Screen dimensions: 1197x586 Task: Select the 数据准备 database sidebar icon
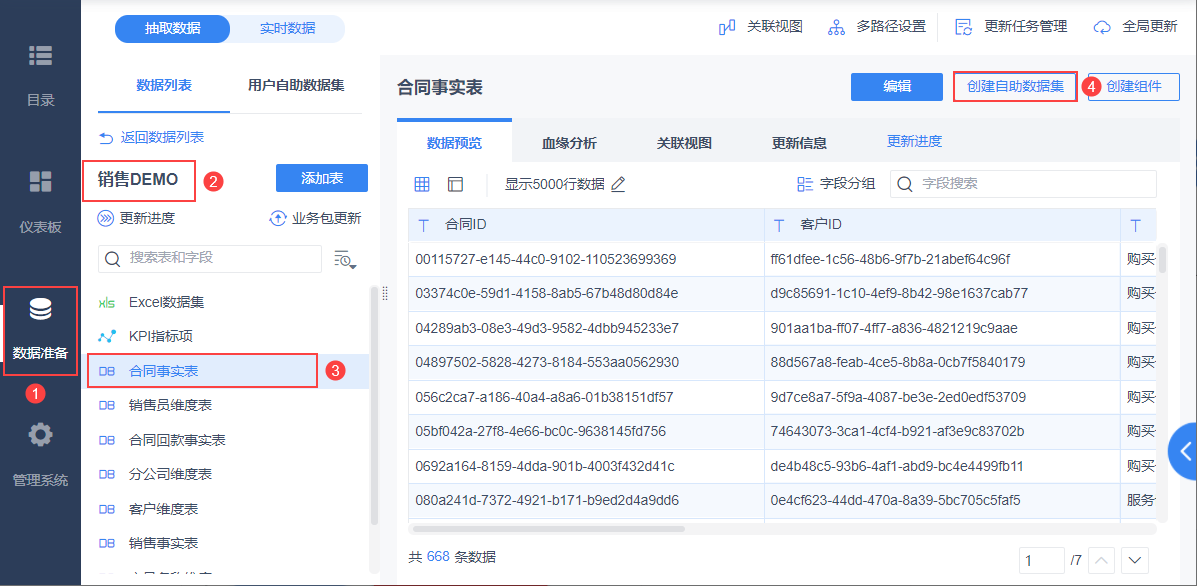point(40,309)
